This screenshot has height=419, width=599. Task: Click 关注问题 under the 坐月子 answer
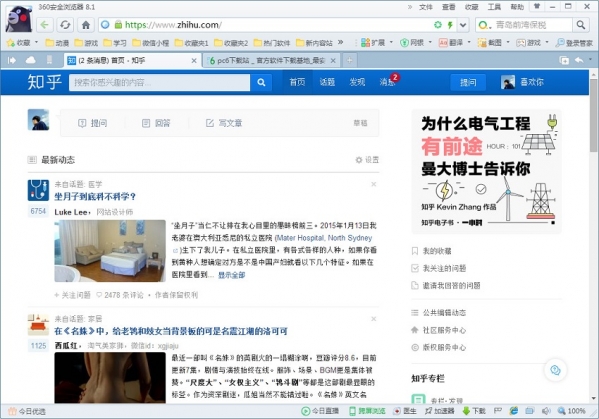(x=73, y=295)
